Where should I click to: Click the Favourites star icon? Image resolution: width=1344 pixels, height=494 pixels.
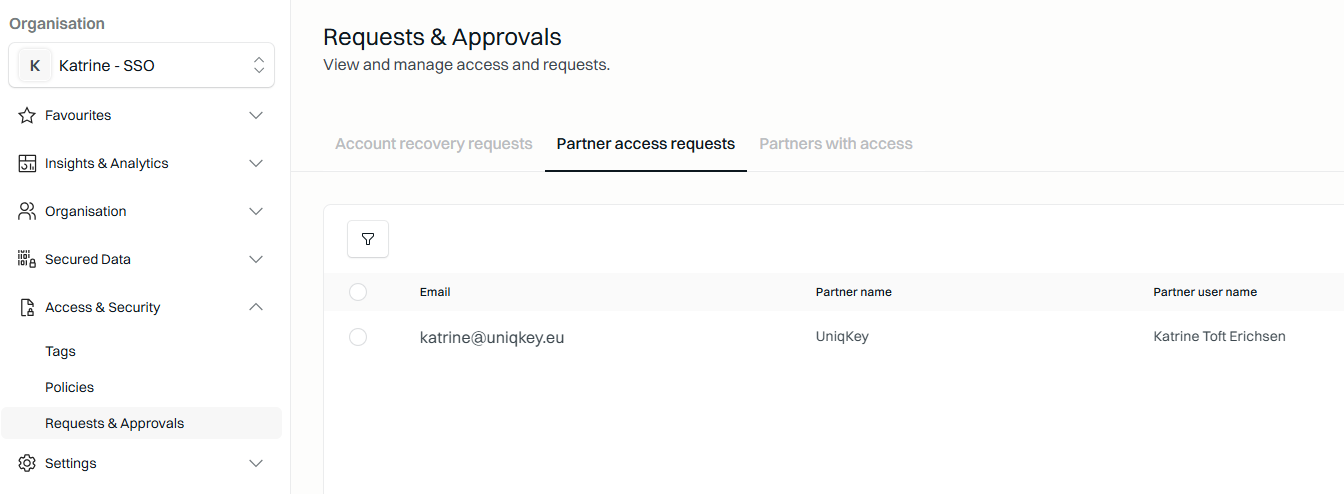pyautogui.click(x=27, y=115)
